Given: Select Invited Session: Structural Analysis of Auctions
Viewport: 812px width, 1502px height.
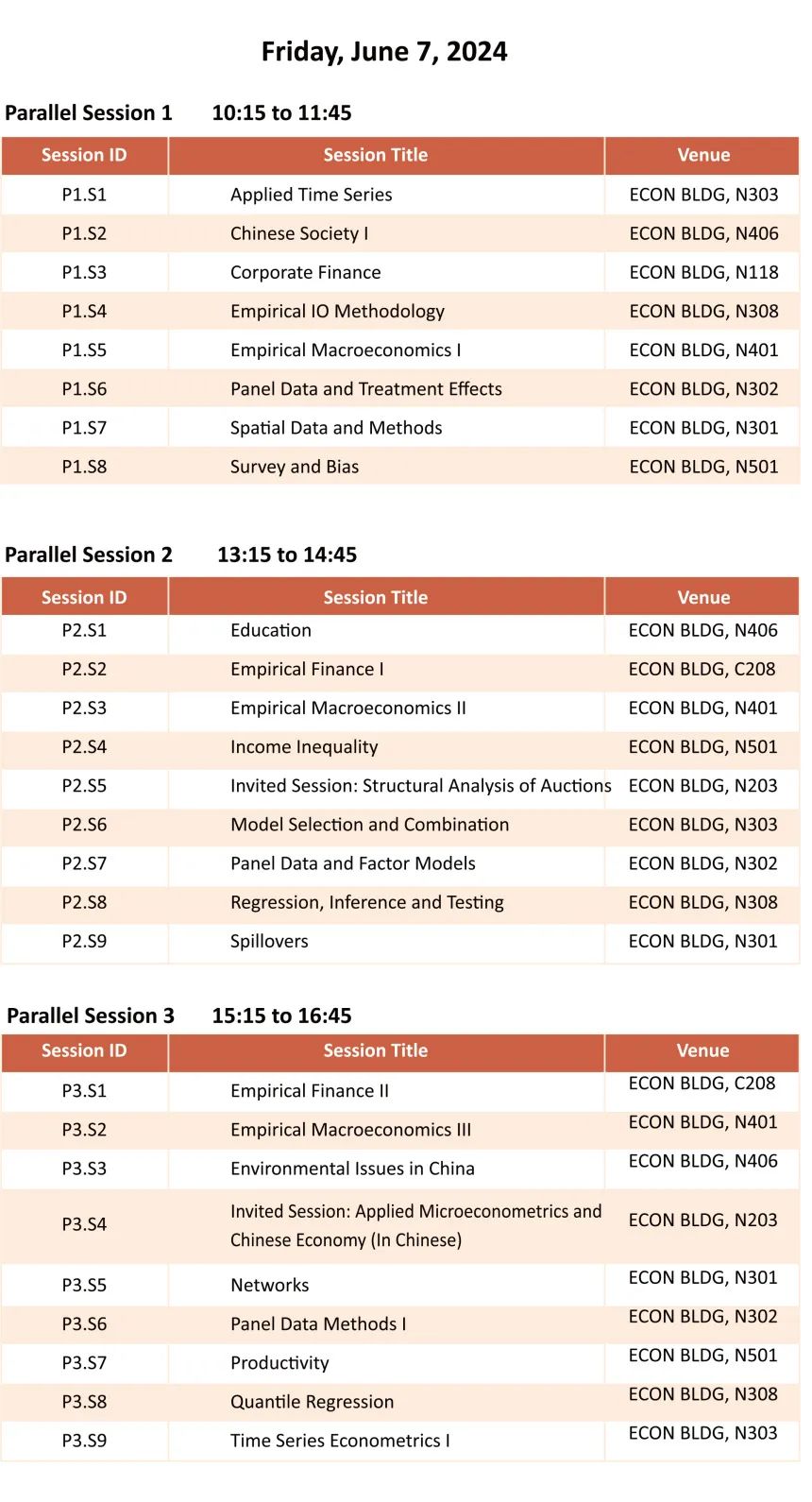Looking at the screenshot, I should pyautogui.click(x=420, y=785).
